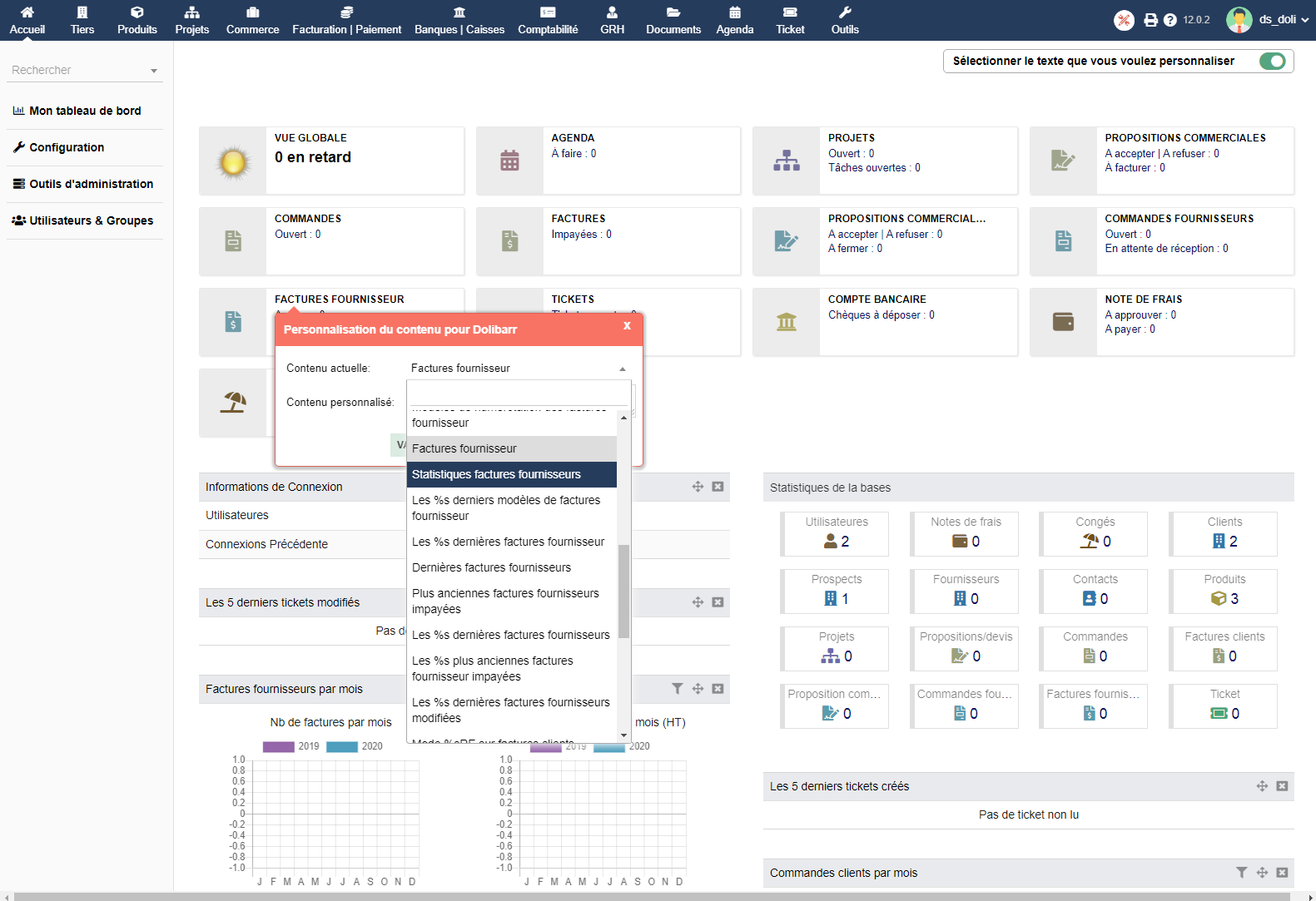
Task: Click the calendar icon on Agenda card
Action: [509, 161]
